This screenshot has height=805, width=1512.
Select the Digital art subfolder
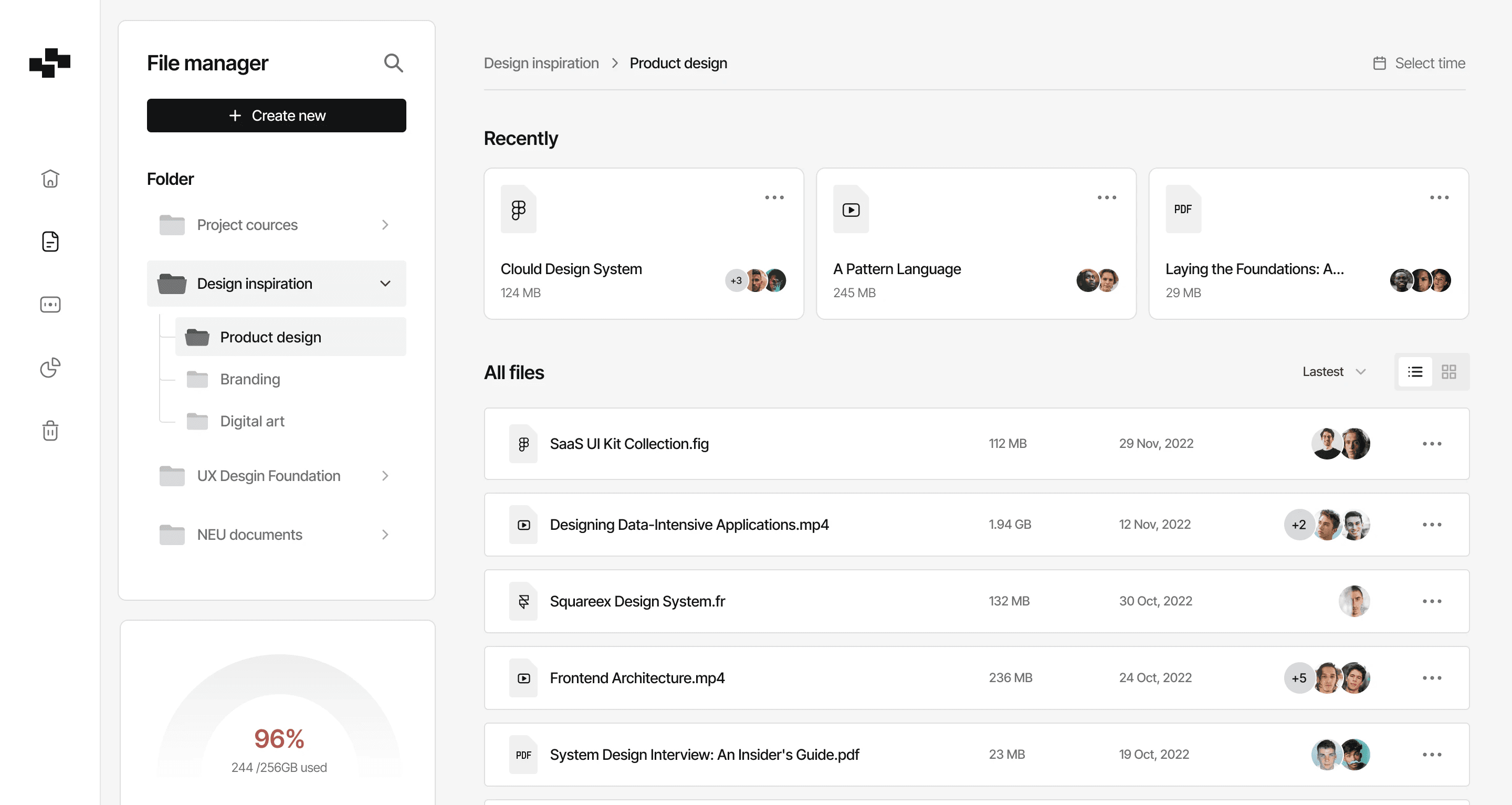click(x=252, y=422)
